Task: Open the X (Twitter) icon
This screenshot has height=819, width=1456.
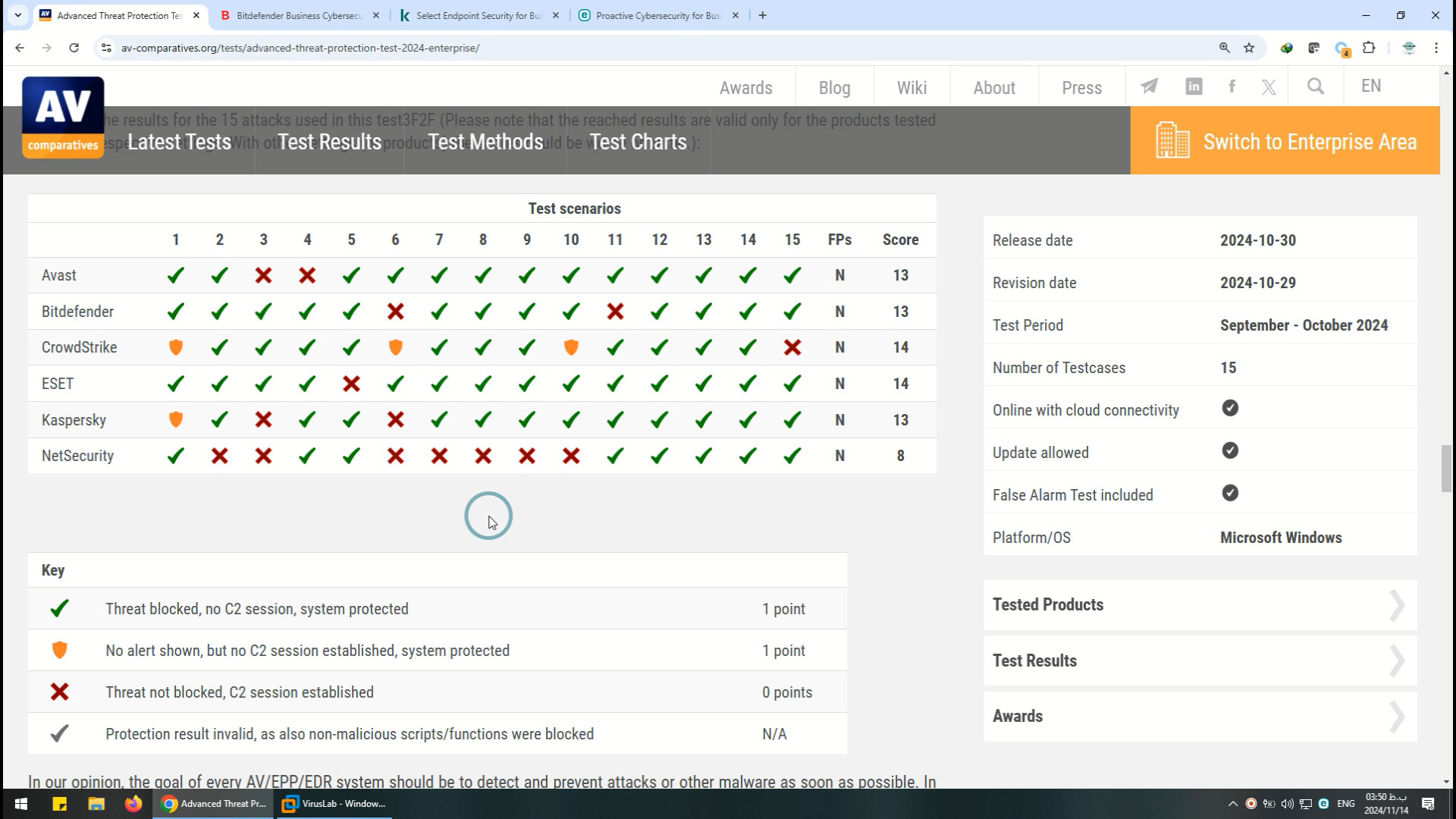Action: pos(1269,86)
